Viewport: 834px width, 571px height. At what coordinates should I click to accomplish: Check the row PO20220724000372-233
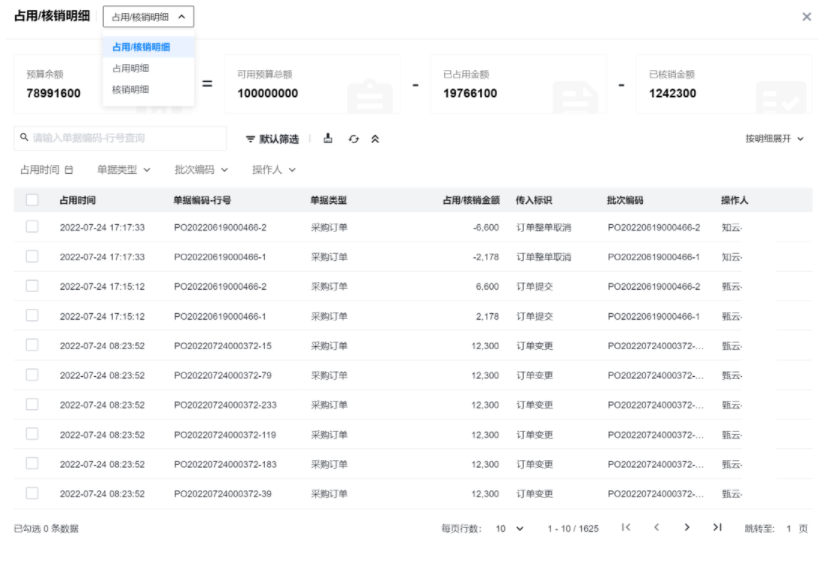32,404
